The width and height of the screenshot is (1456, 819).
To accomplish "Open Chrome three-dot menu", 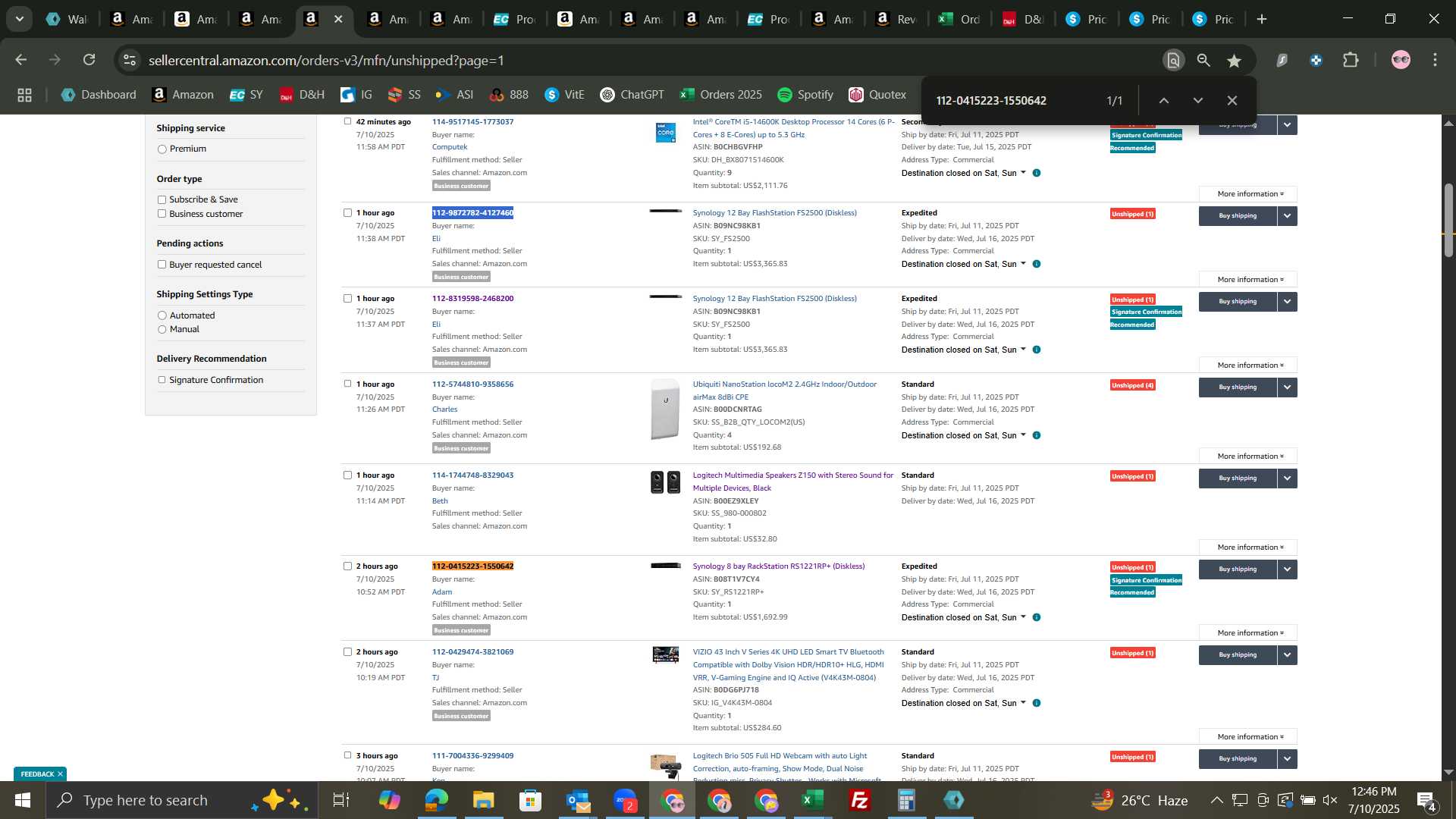I will pos(1435,60).
